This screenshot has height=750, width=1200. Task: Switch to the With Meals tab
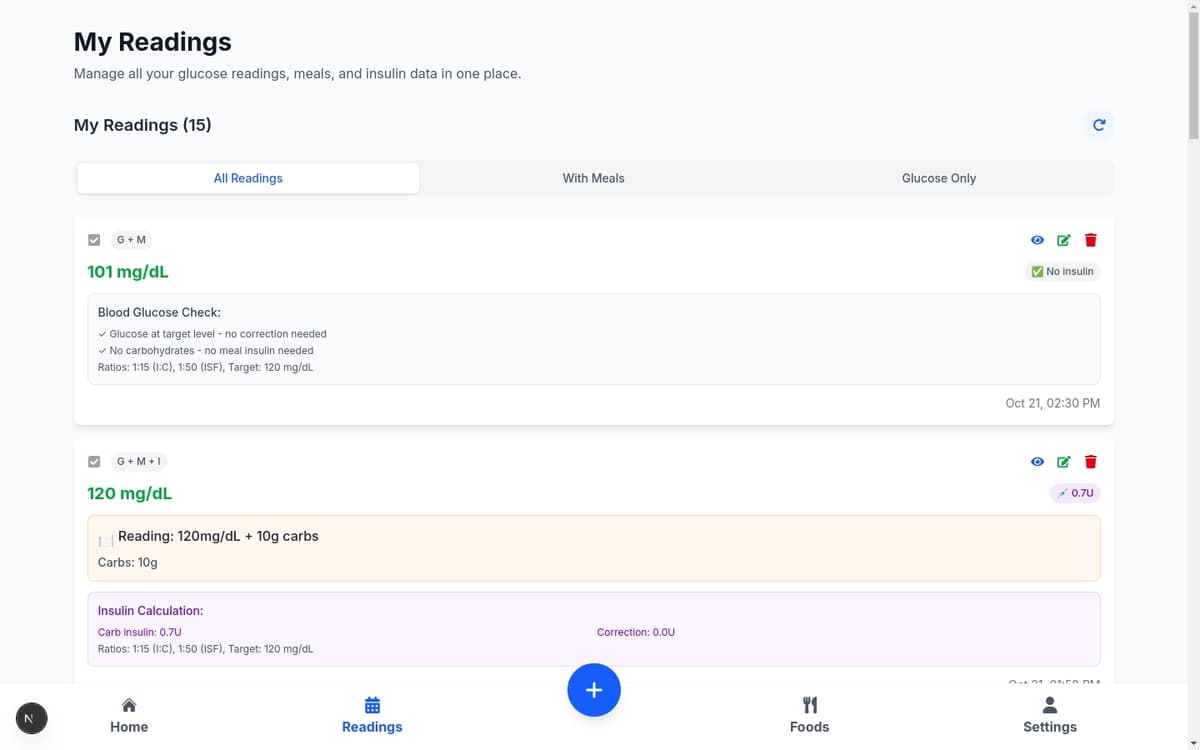coord(593,178)
